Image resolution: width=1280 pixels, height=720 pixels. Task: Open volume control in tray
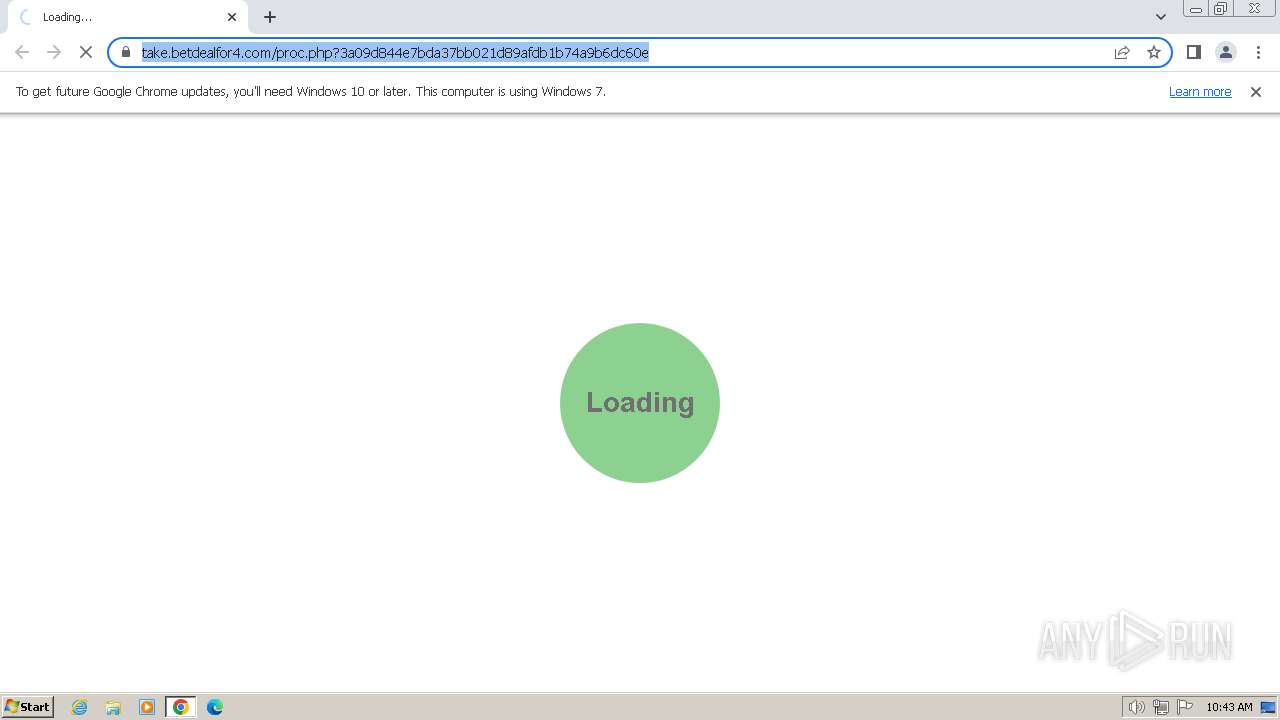(1136, 707)
